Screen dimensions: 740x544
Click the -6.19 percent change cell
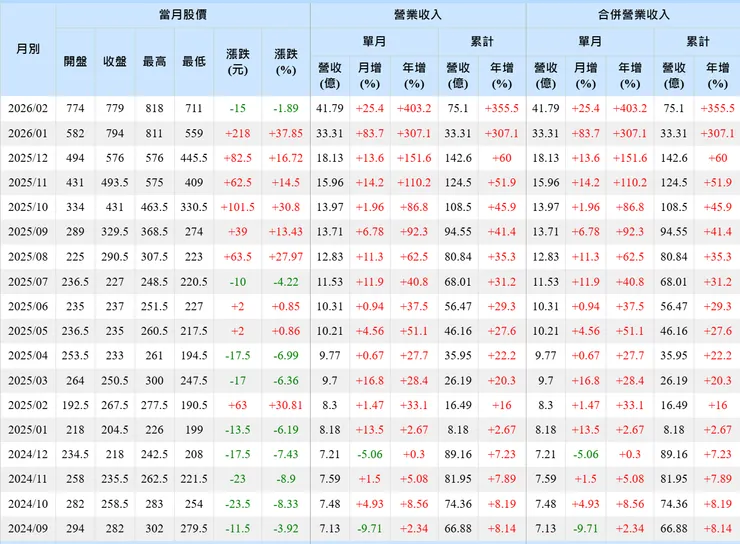click(x=286, y=430)
